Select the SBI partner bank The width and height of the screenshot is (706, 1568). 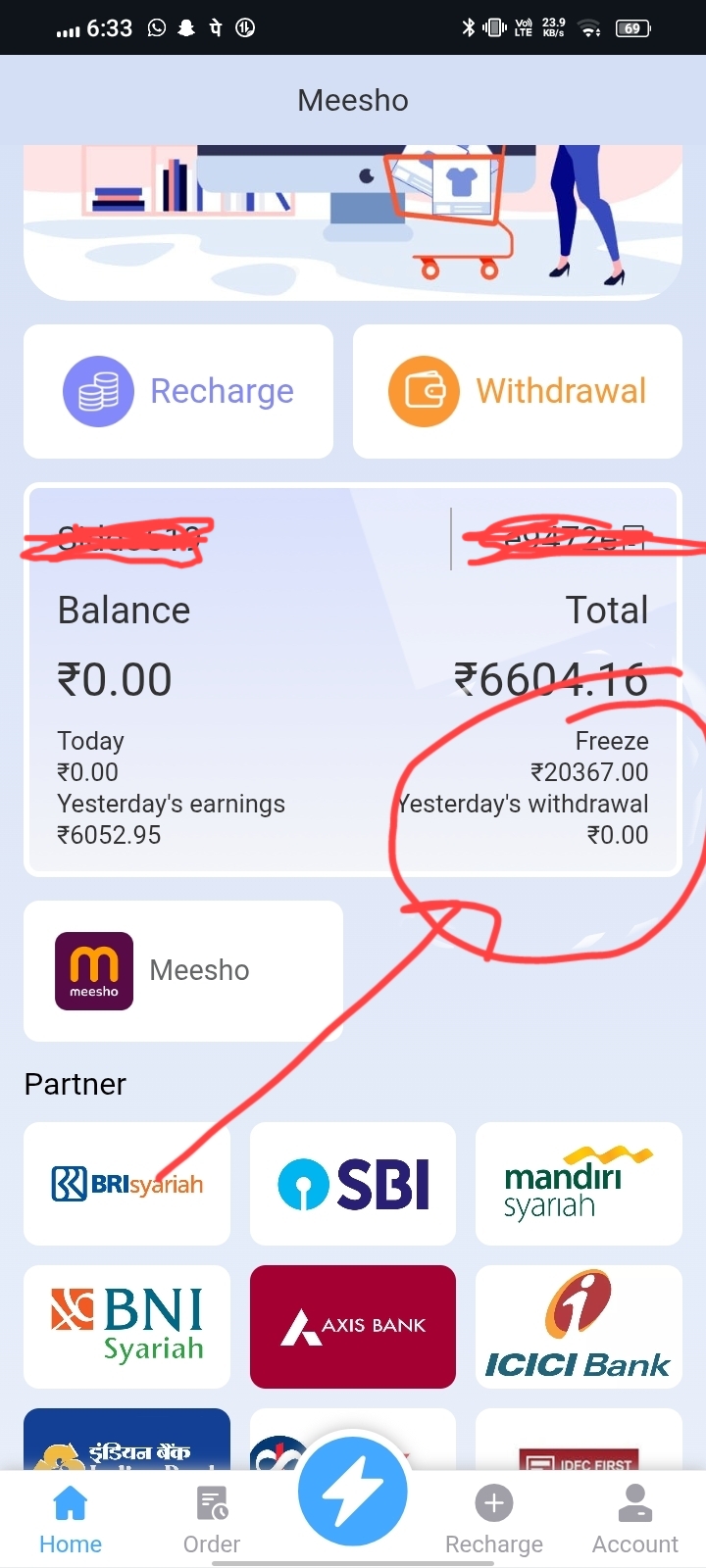click(353, 1184)
